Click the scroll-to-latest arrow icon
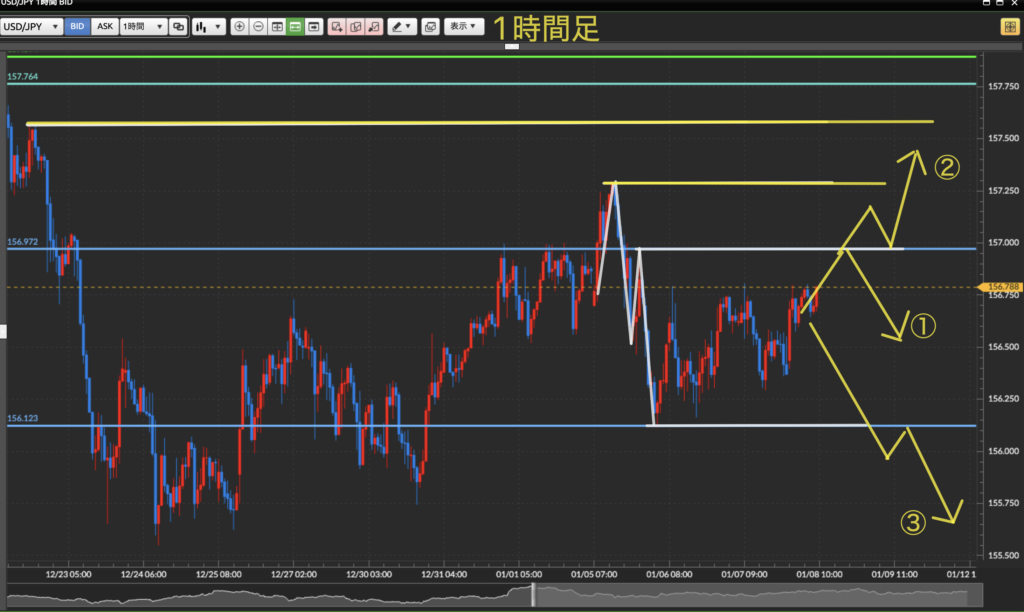 click(314, 27)
